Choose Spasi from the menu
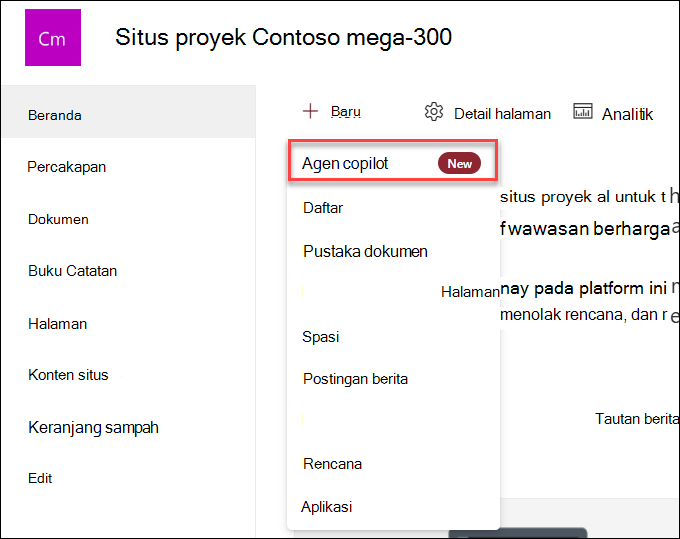 click(x=320, y=337)
